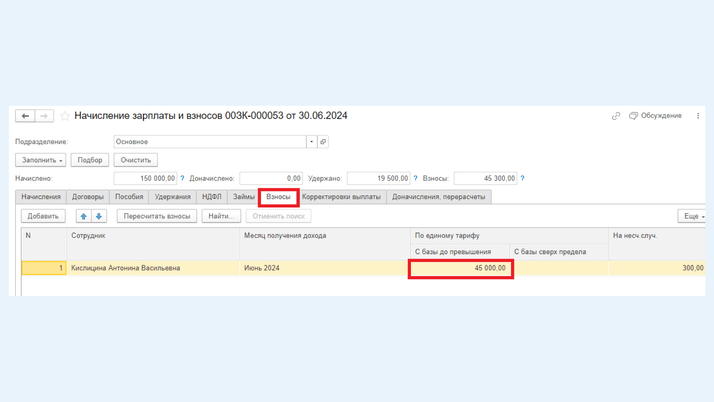
Task: Open the Обсуждение discussion panel
Action: coord(655,116)
